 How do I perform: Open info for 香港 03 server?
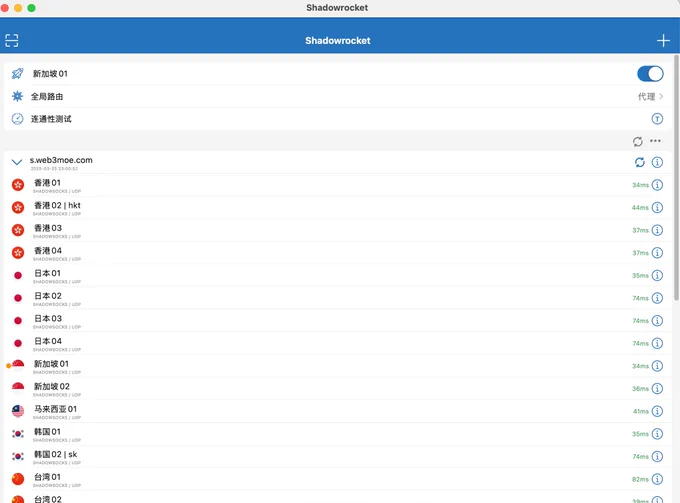(x=657, y=230)
